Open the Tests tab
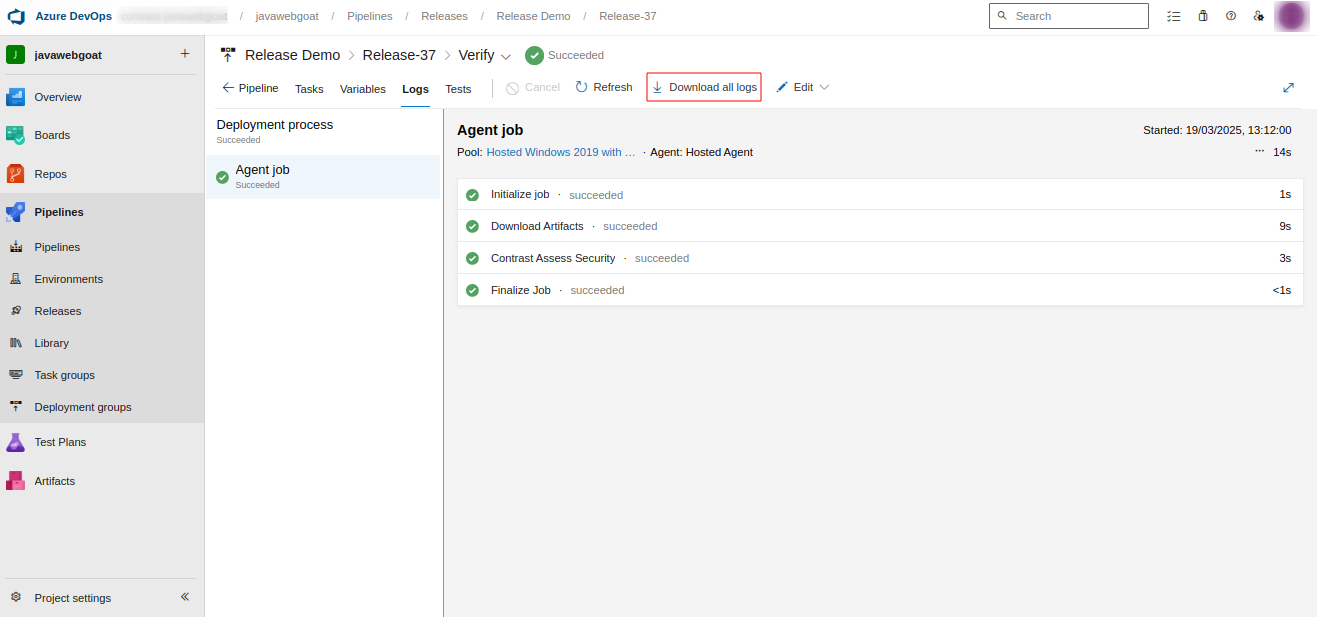The width and height of the screenshot is (1317, 617). [458, 89]
